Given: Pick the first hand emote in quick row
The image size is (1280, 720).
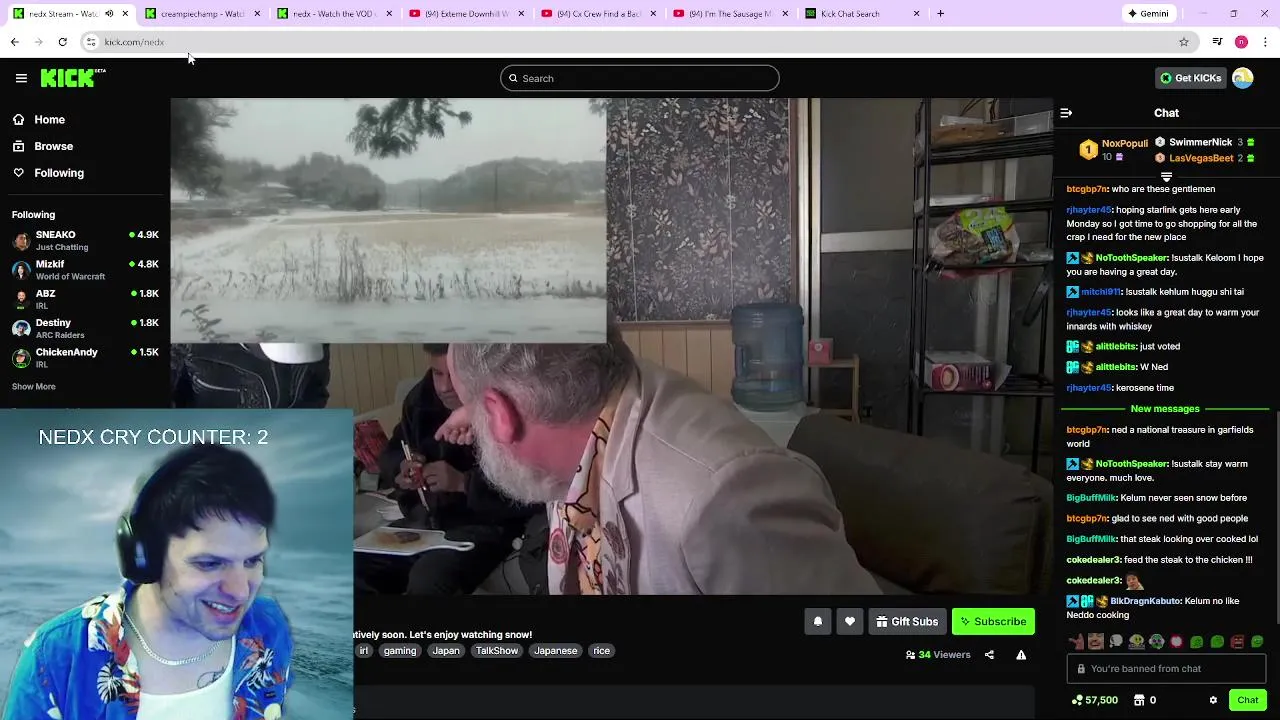Looking at the screenshot, I should [x=1076, y=642].
